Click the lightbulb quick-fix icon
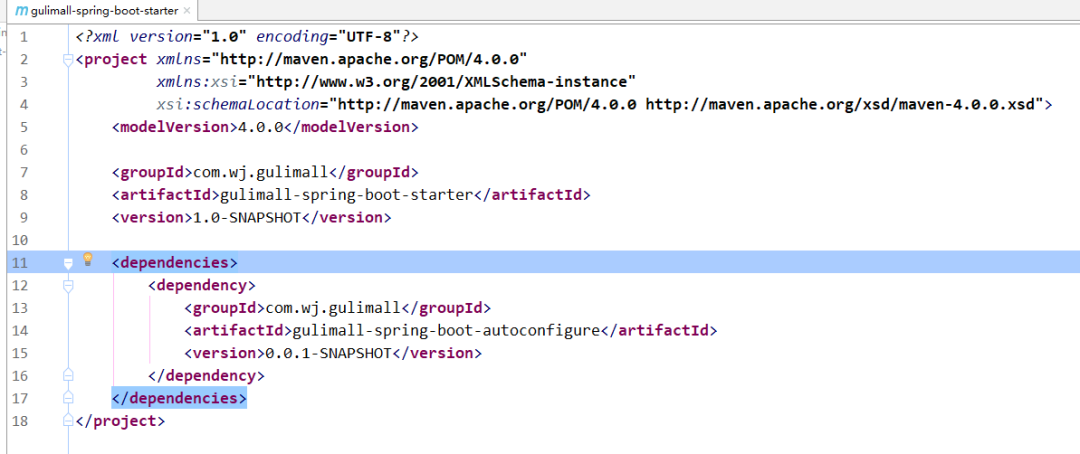Image resolution: width=1080 pixels, height=454 pixels. pyautogui.click(x=87, y=260)
